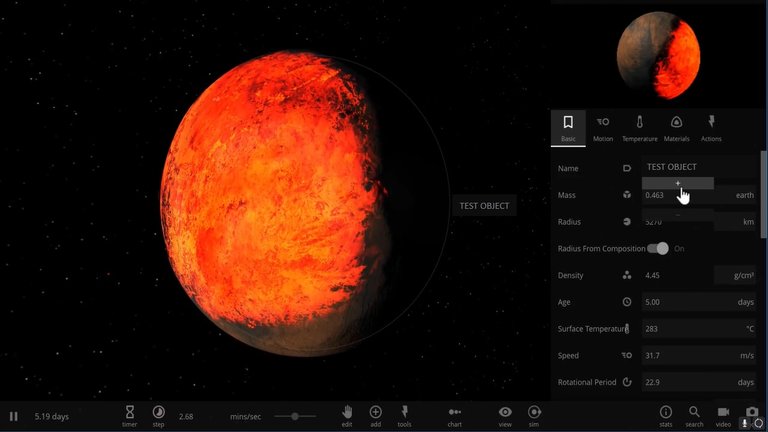Edit the Rotational Period value 22.9
Viewport: 768px width, 432px height.
tap(678, 382)
